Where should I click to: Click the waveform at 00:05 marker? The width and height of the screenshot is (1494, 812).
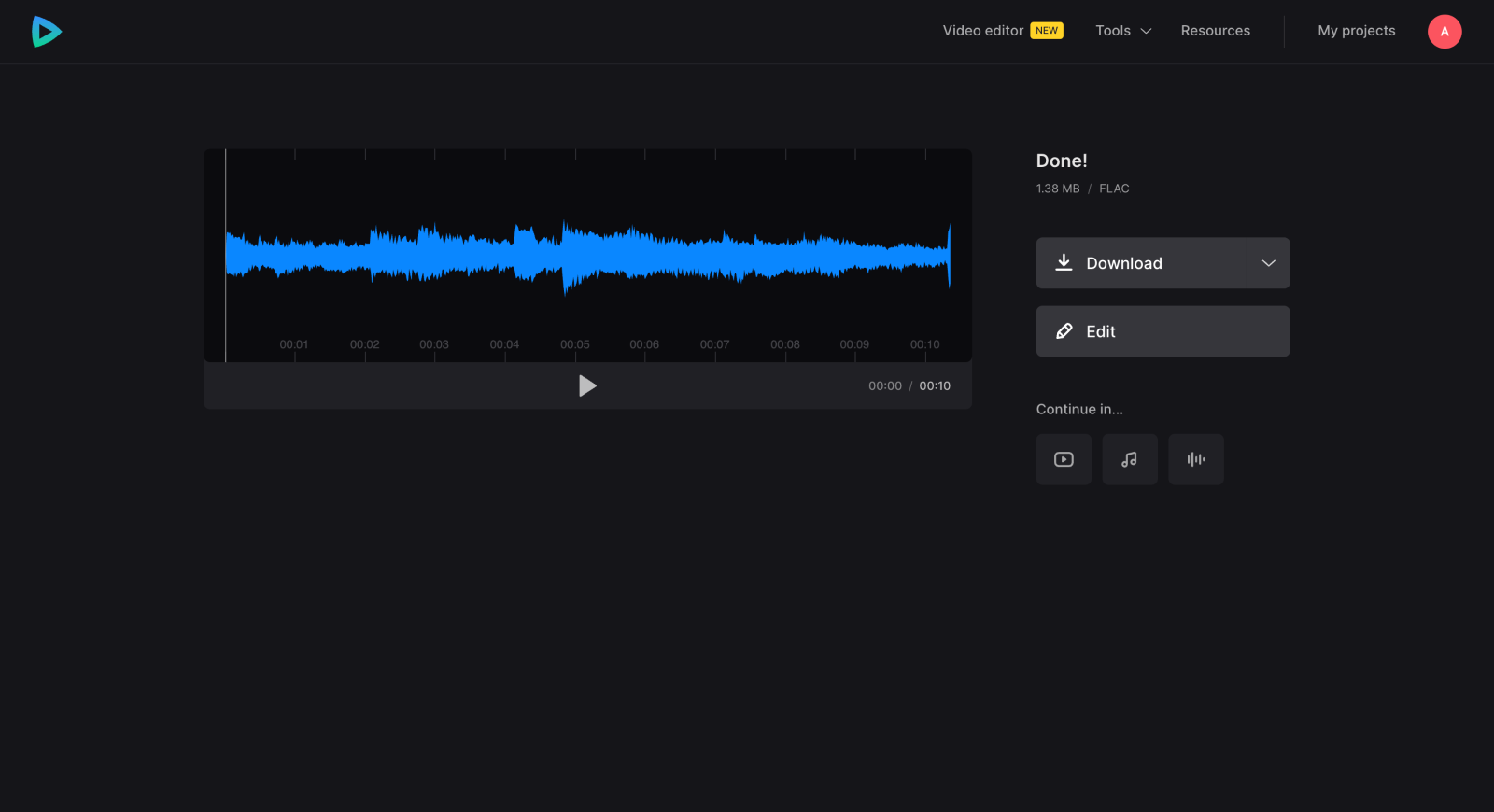(575, 344)
